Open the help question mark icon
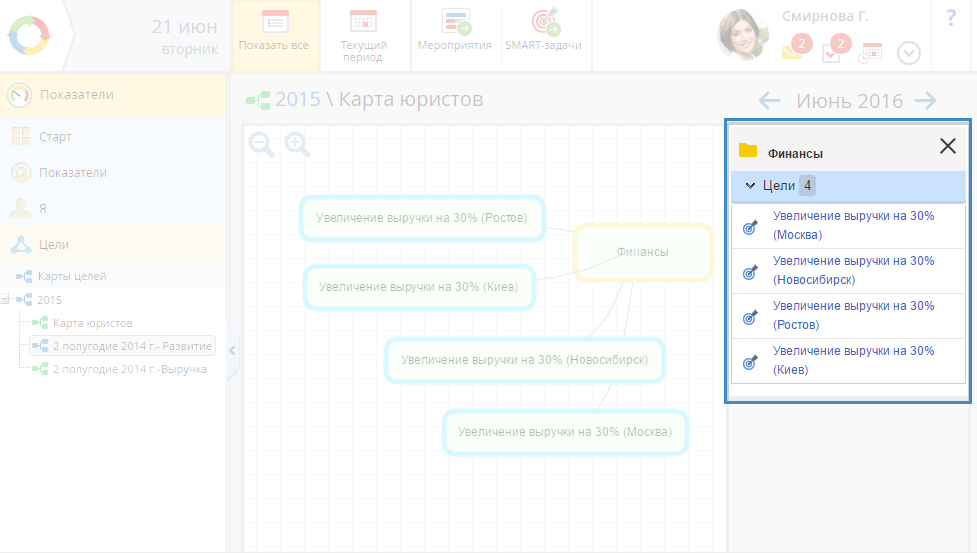Image resolution: width=977 pixels, height=553 pixels. click(950, 19)
